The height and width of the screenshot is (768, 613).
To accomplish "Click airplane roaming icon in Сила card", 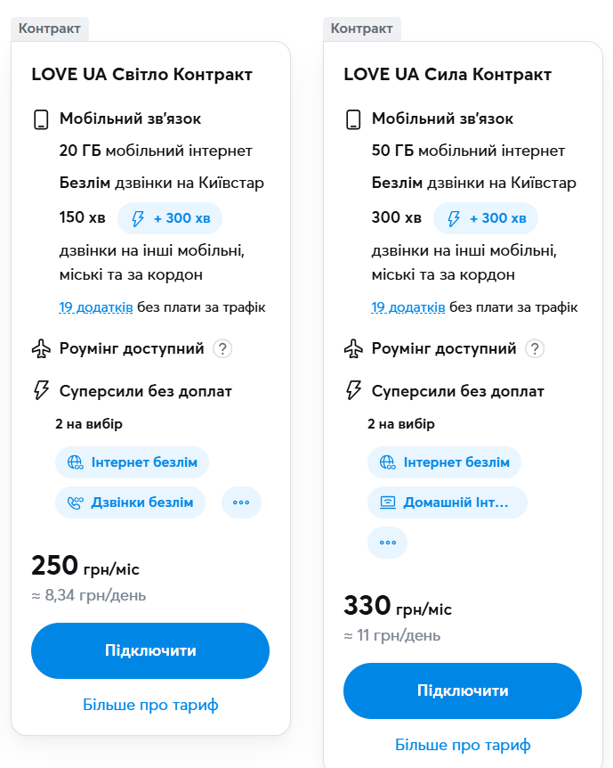I will 353,349.
